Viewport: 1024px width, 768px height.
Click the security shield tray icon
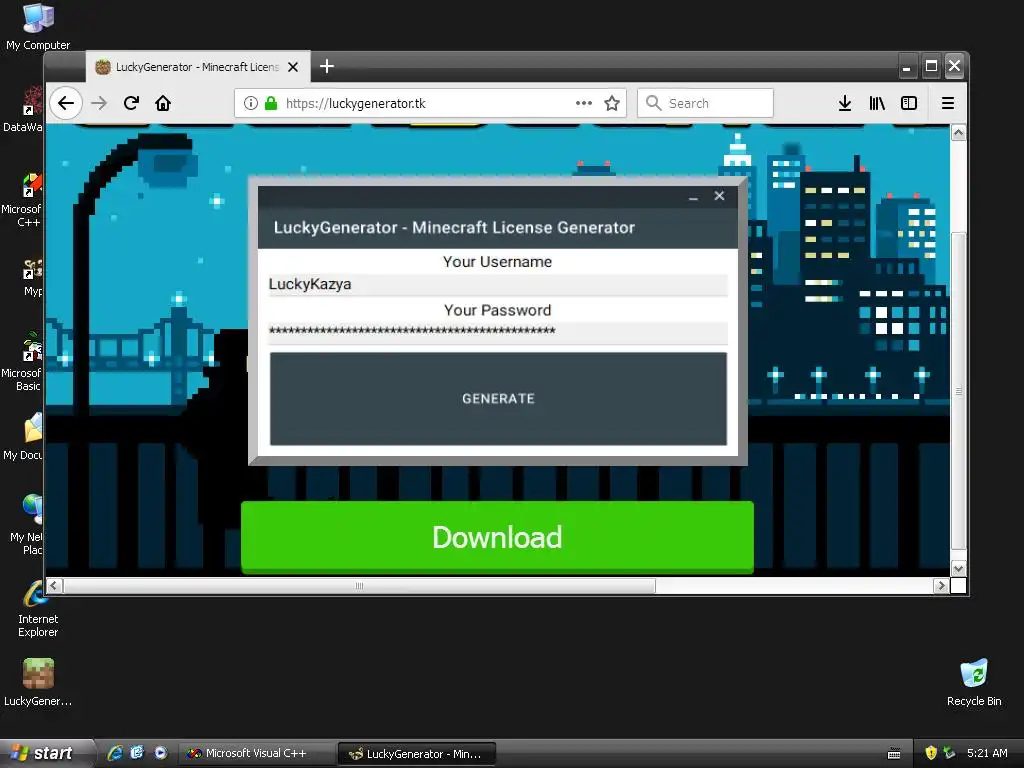tap(931, 753)
